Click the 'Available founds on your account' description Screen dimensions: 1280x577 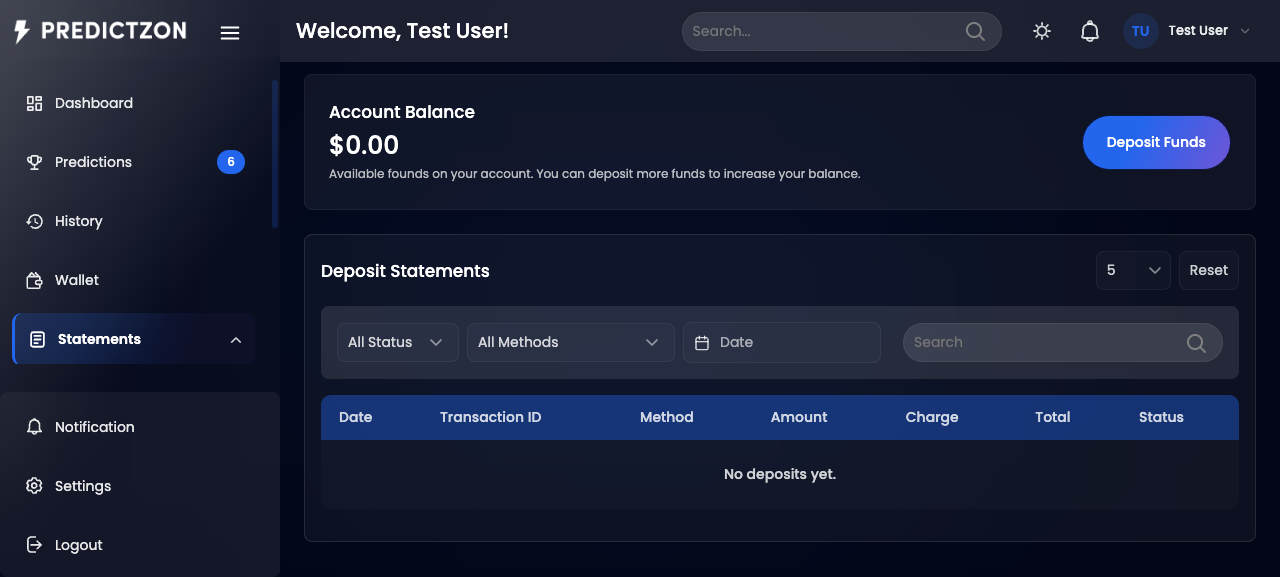594,174
